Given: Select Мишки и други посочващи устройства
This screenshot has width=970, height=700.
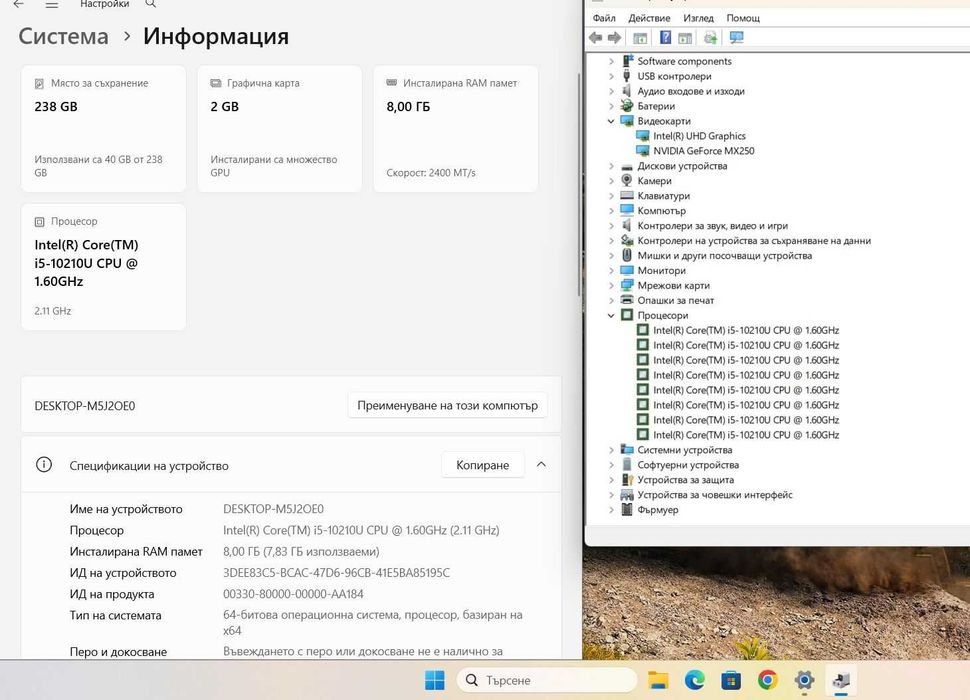Looking at the screenshot, I should (x=724, y=255).
